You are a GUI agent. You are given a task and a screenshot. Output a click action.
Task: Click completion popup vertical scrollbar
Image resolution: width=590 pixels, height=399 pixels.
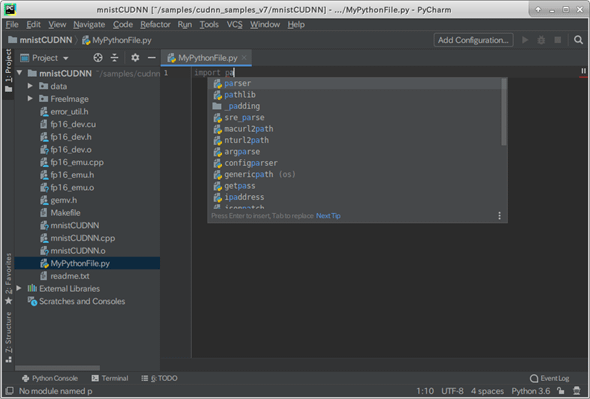504,112
